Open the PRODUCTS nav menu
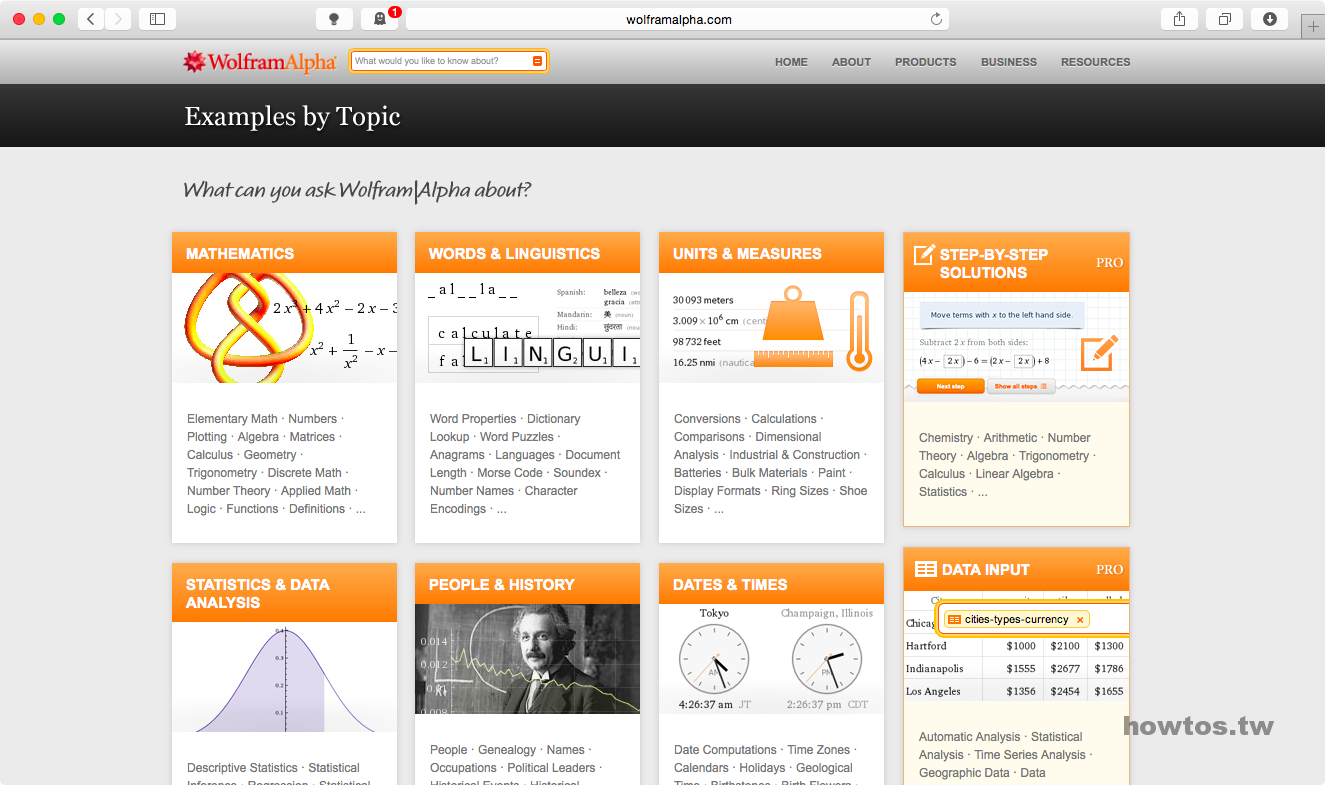This screenshot has width=1325, height=785. (925, 62)
